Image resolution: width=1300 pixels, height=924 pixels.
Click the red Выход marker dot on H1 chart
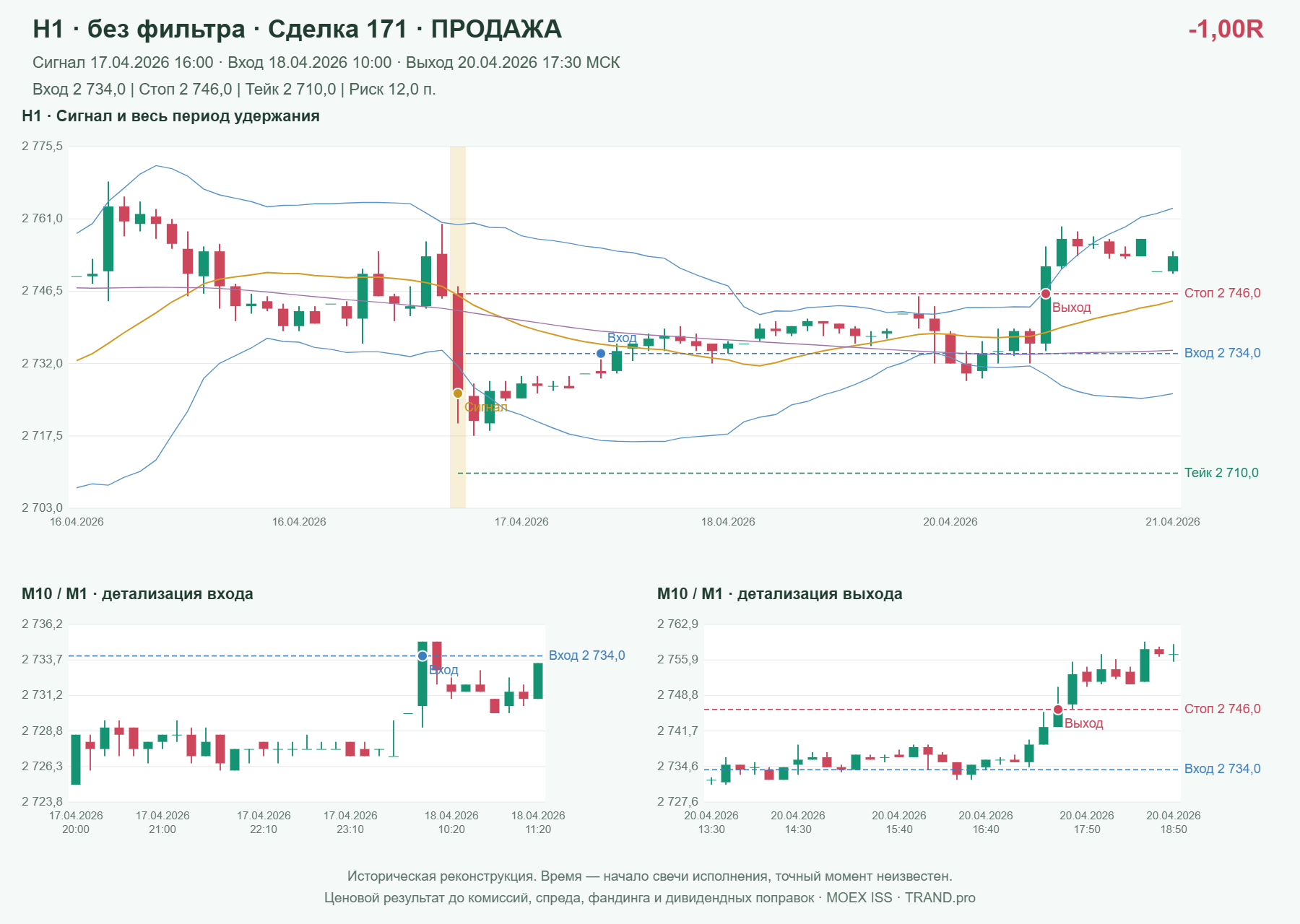coord(1046,294)
